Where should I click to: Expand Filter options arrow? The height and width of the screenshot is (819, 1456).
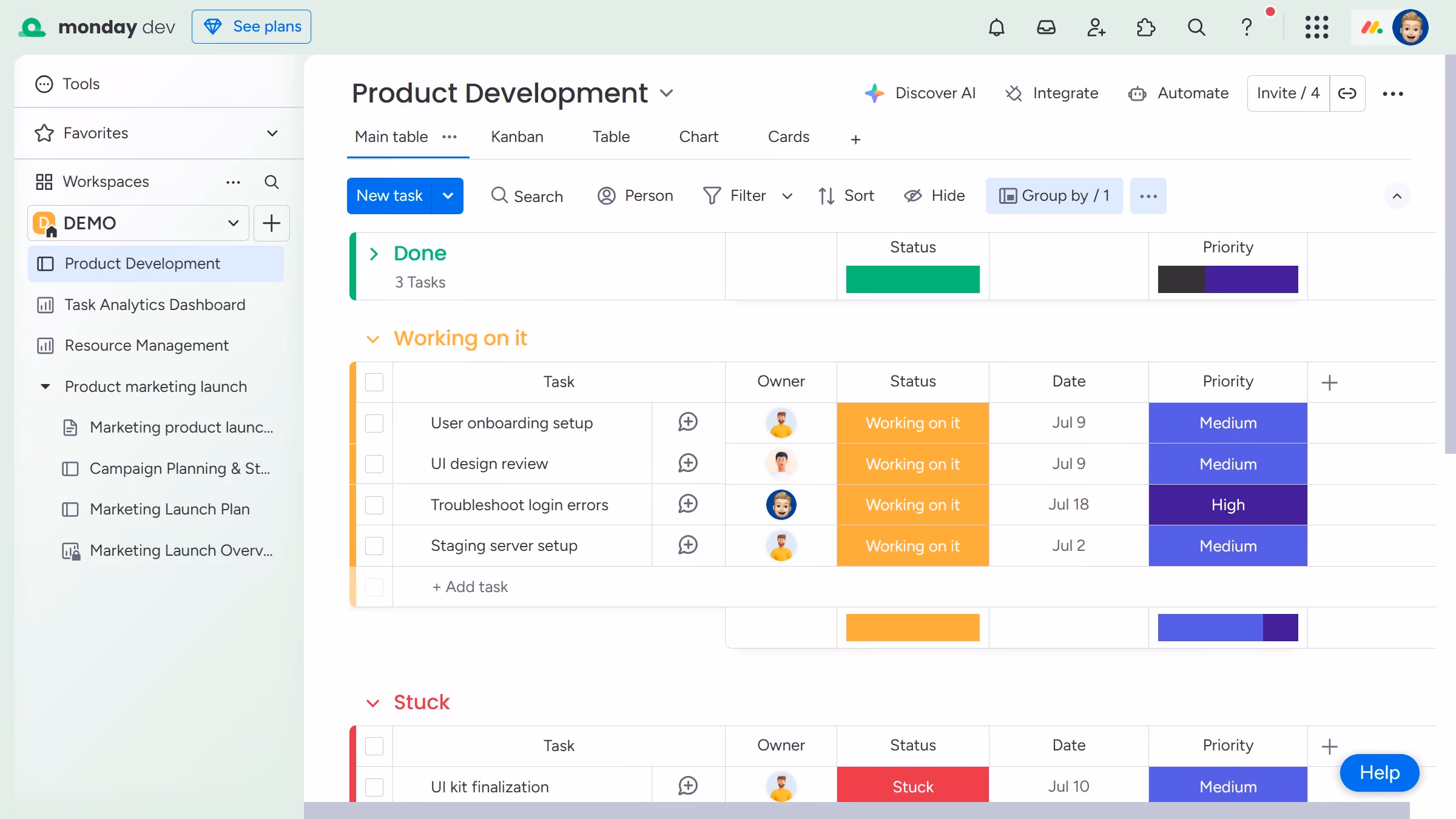pos(787,196)
